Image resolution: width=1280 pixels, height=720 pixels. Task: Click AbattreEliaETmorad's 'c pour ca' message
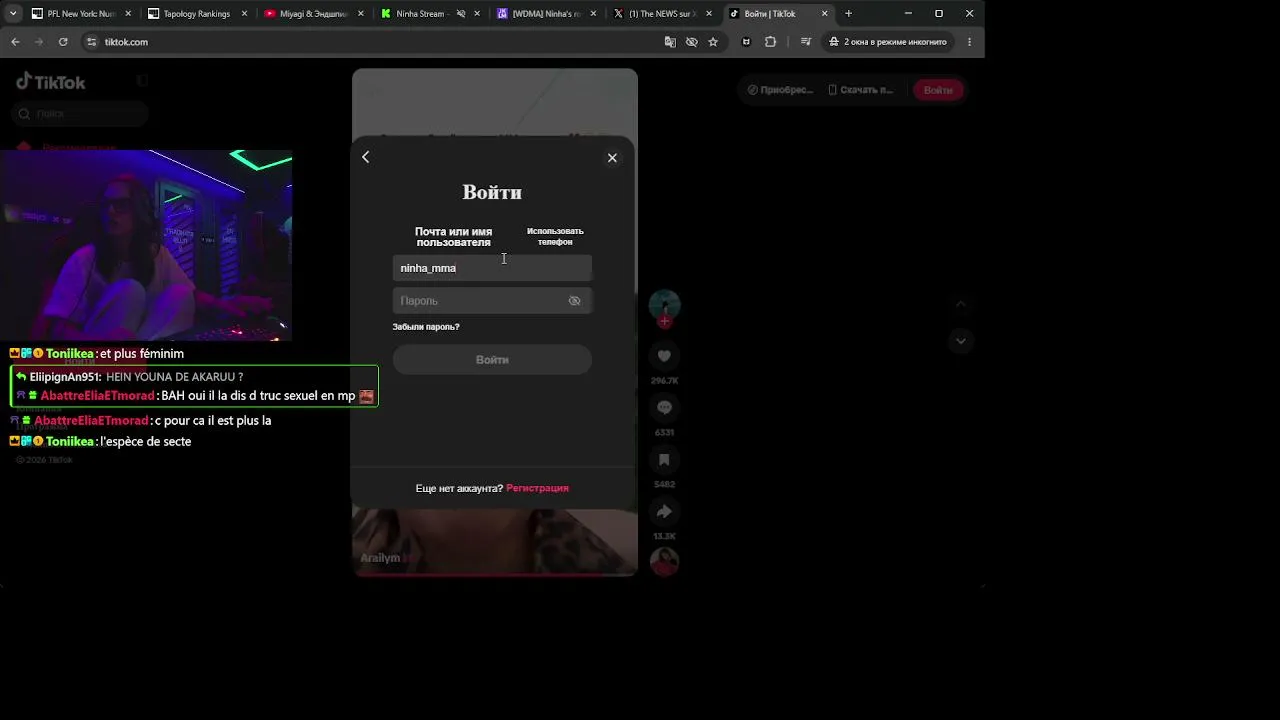141,421
